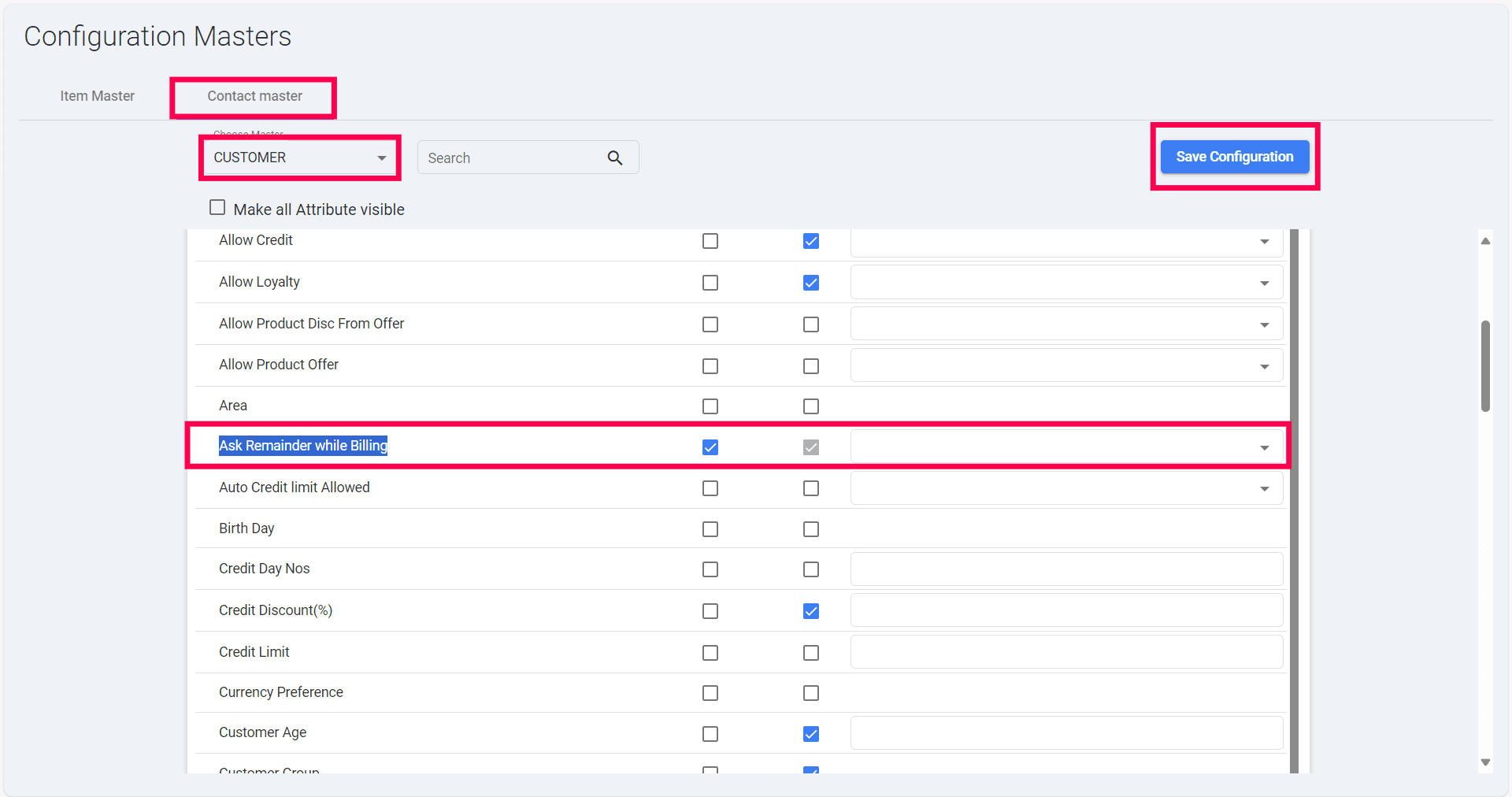Uncheck first checkbox for Ask Remainder while Billing
This screenshot has height=797, width=1512.
710,447
